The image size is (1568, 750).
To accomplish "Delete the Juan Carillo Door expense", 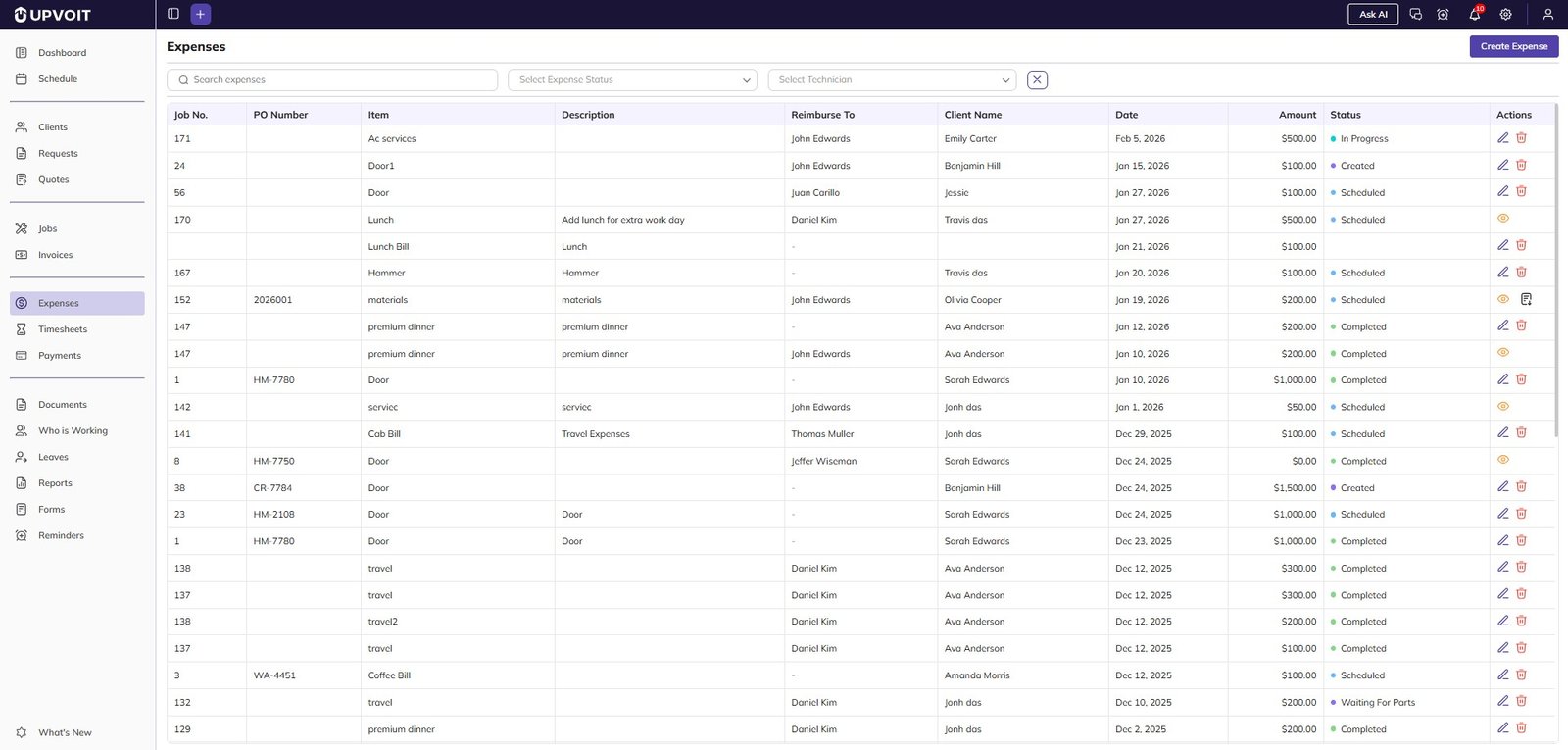I will pyautogui.click(x=1521, y=191).
